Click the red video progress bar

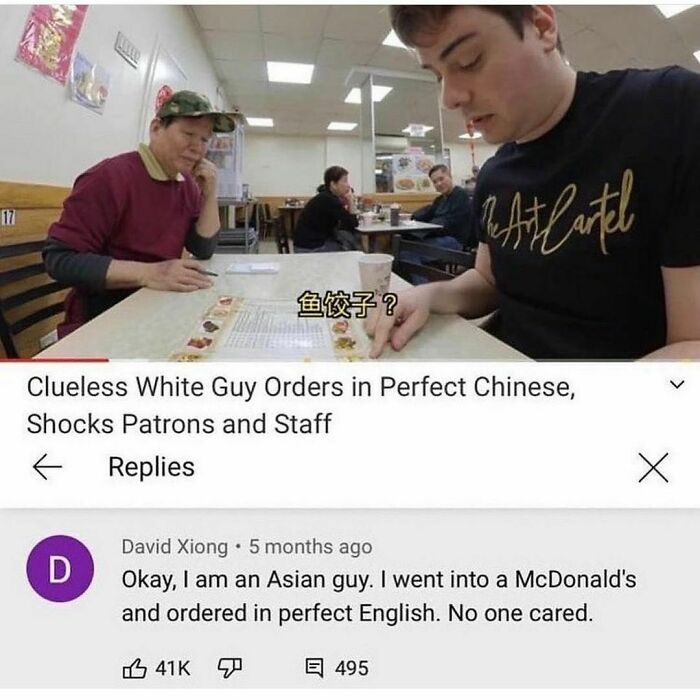coord(54,359)
